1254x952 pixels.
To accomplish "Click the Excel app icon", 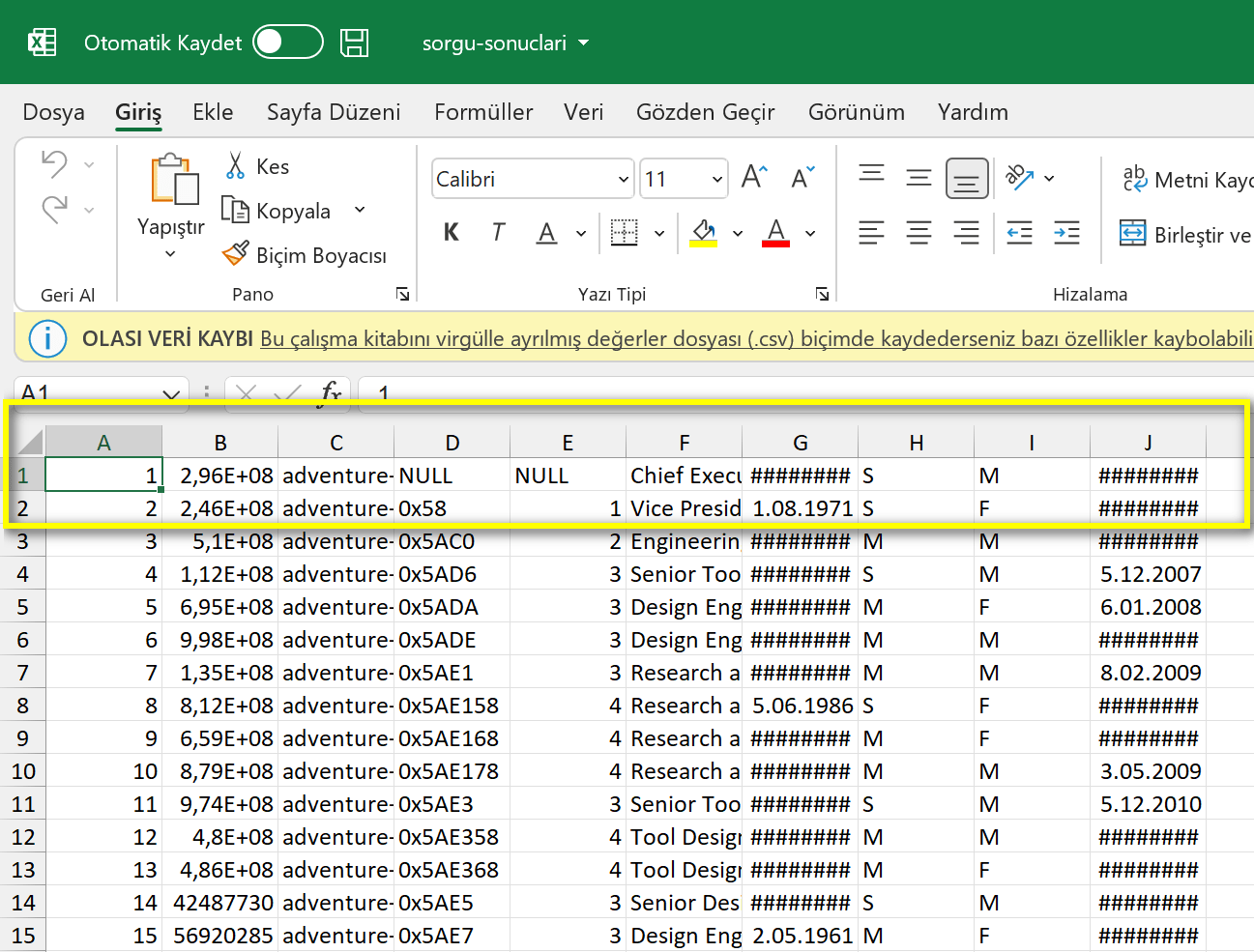I will tap(42, 43).
